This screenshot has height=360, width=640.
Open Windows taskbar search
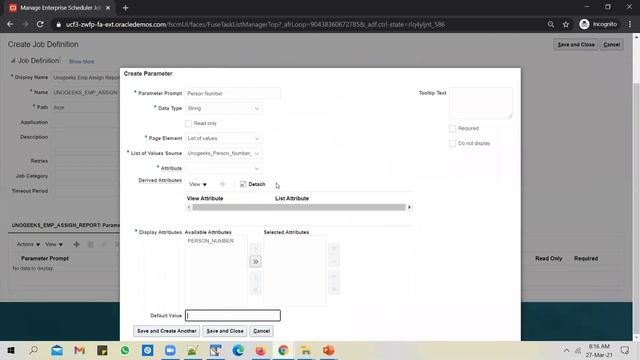pos(34,351)
